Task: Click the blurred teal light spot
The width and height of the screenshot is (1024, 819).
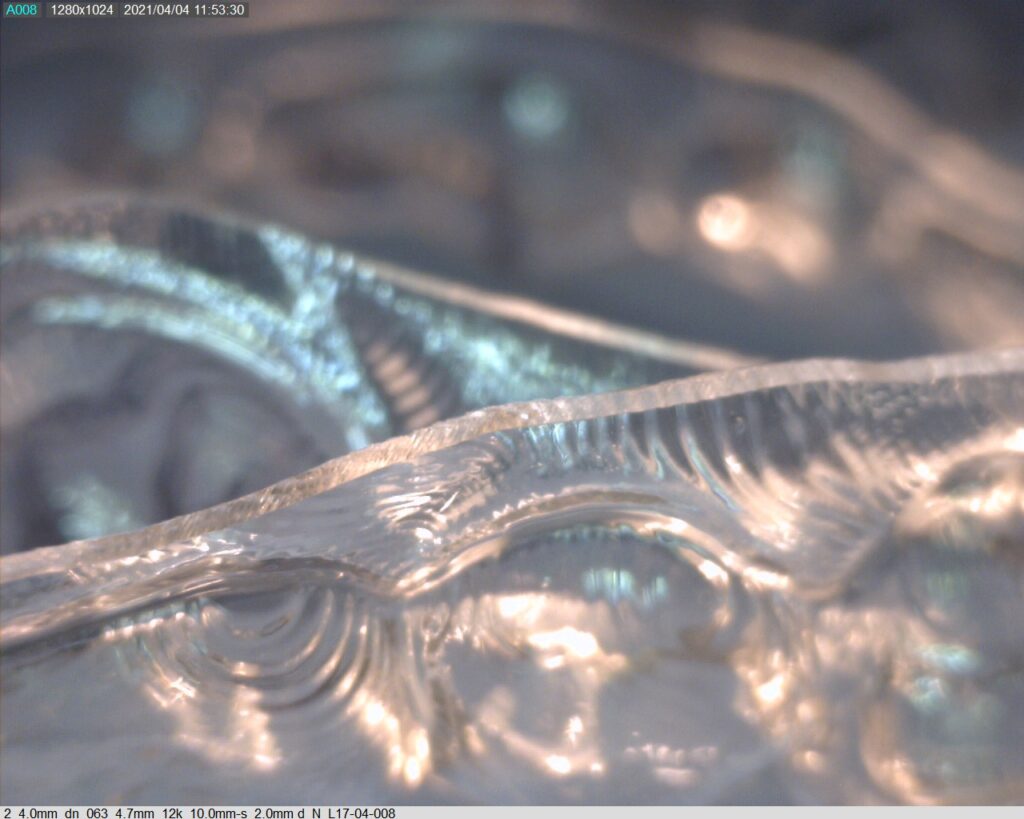Action: [x=535, y=106]
